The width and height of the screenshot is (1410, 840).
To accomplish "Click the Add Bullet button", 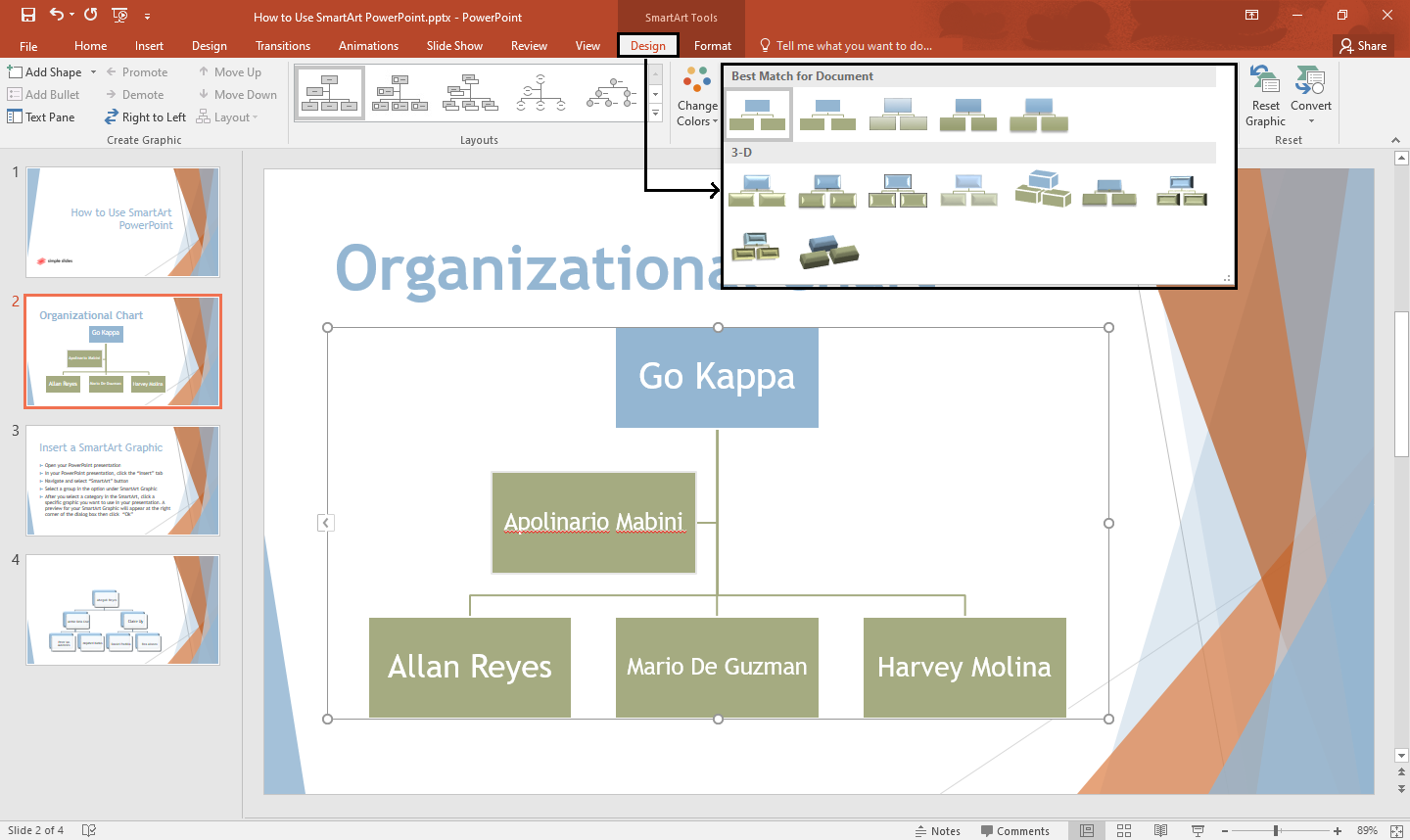I will [x=44, y=95].
